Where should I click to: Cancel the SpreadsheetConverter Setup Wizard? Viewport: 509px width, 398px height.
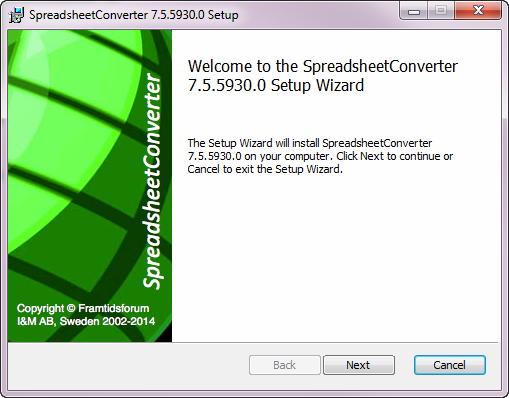[x=450, y=365]
